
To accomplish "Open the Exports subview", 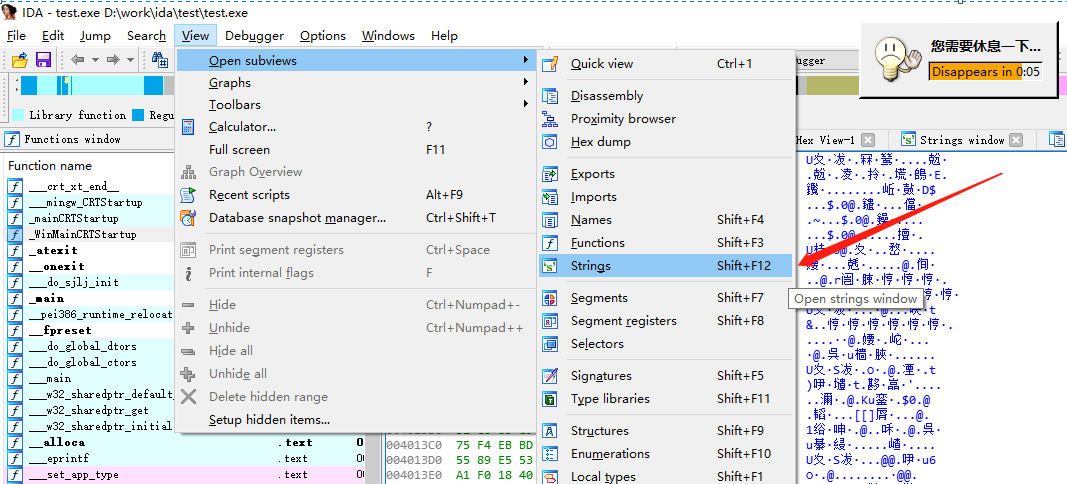I will pos(666,174).
